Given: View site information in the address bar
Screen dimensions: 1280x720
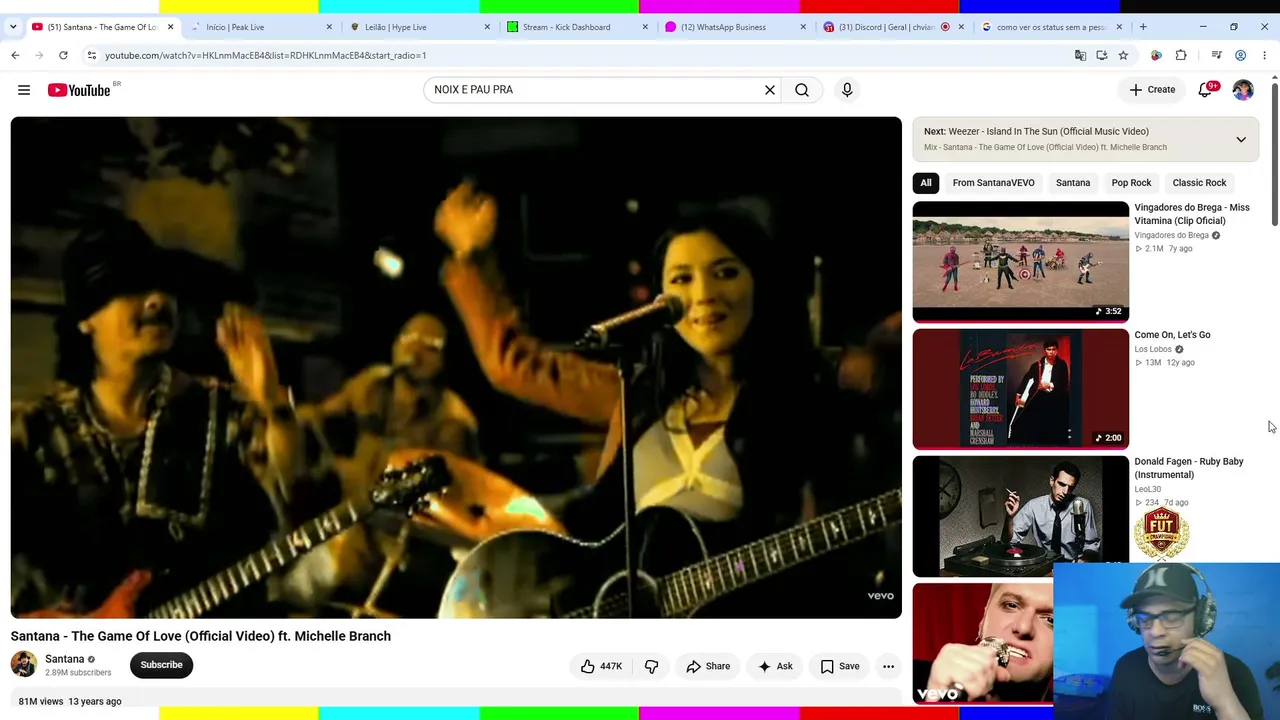Looking at the screenshot, I should pyautogui.click(x=91, y=55).
